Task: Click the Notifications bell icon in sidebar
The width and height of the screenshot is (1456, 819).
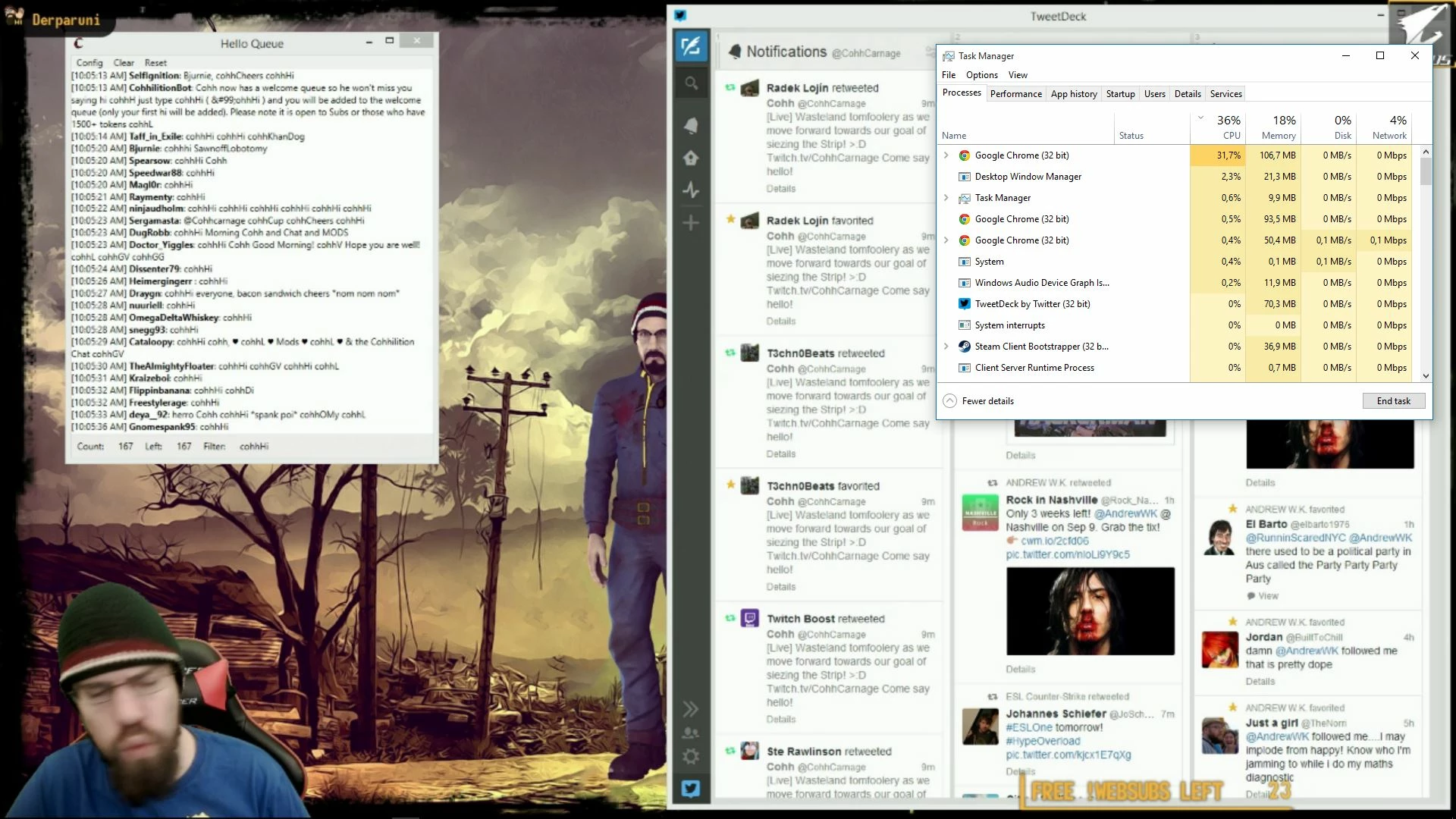Action: (x=691, y=126)
